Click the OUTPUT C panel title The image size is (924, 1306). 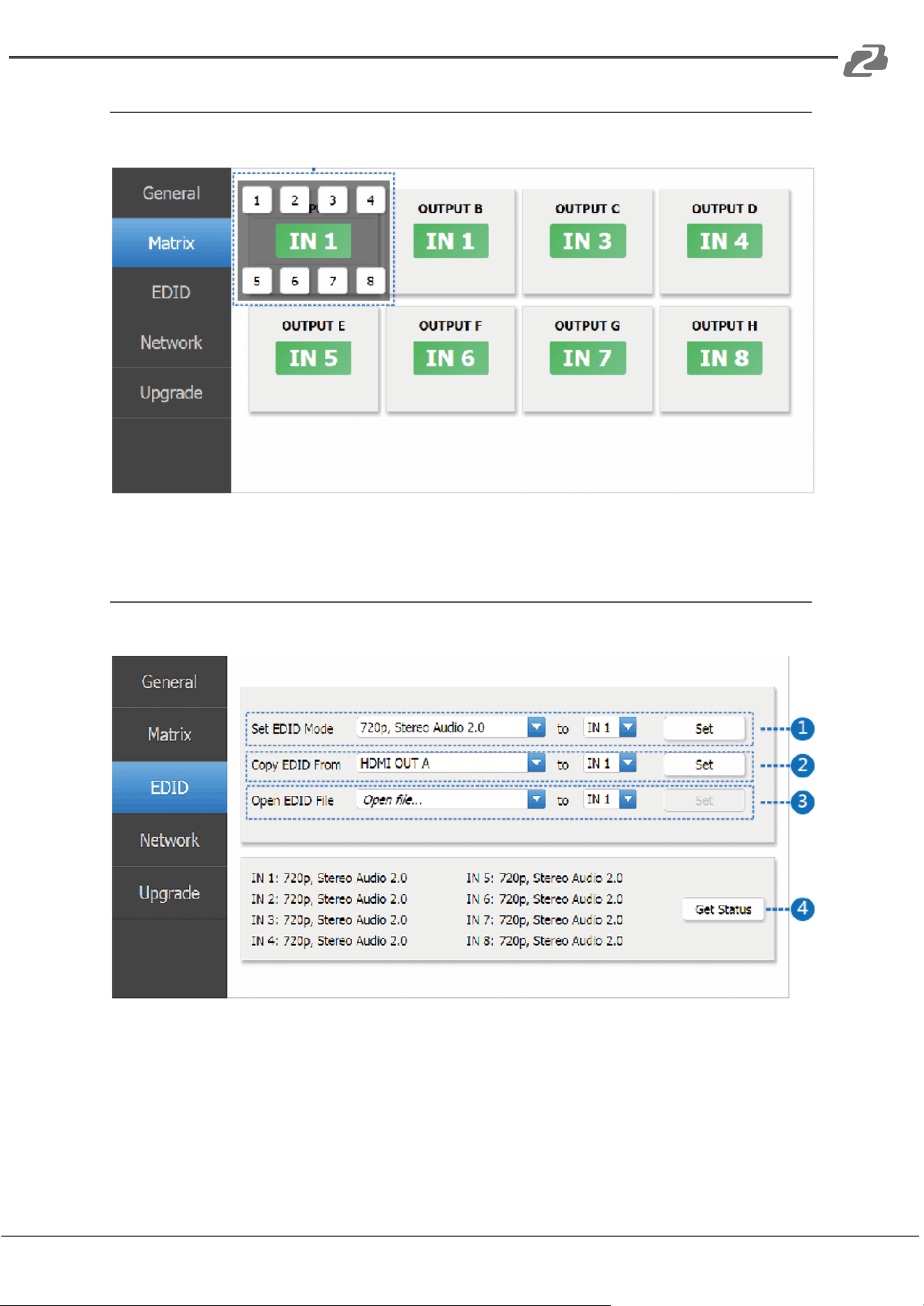click(x=587, y=209)
